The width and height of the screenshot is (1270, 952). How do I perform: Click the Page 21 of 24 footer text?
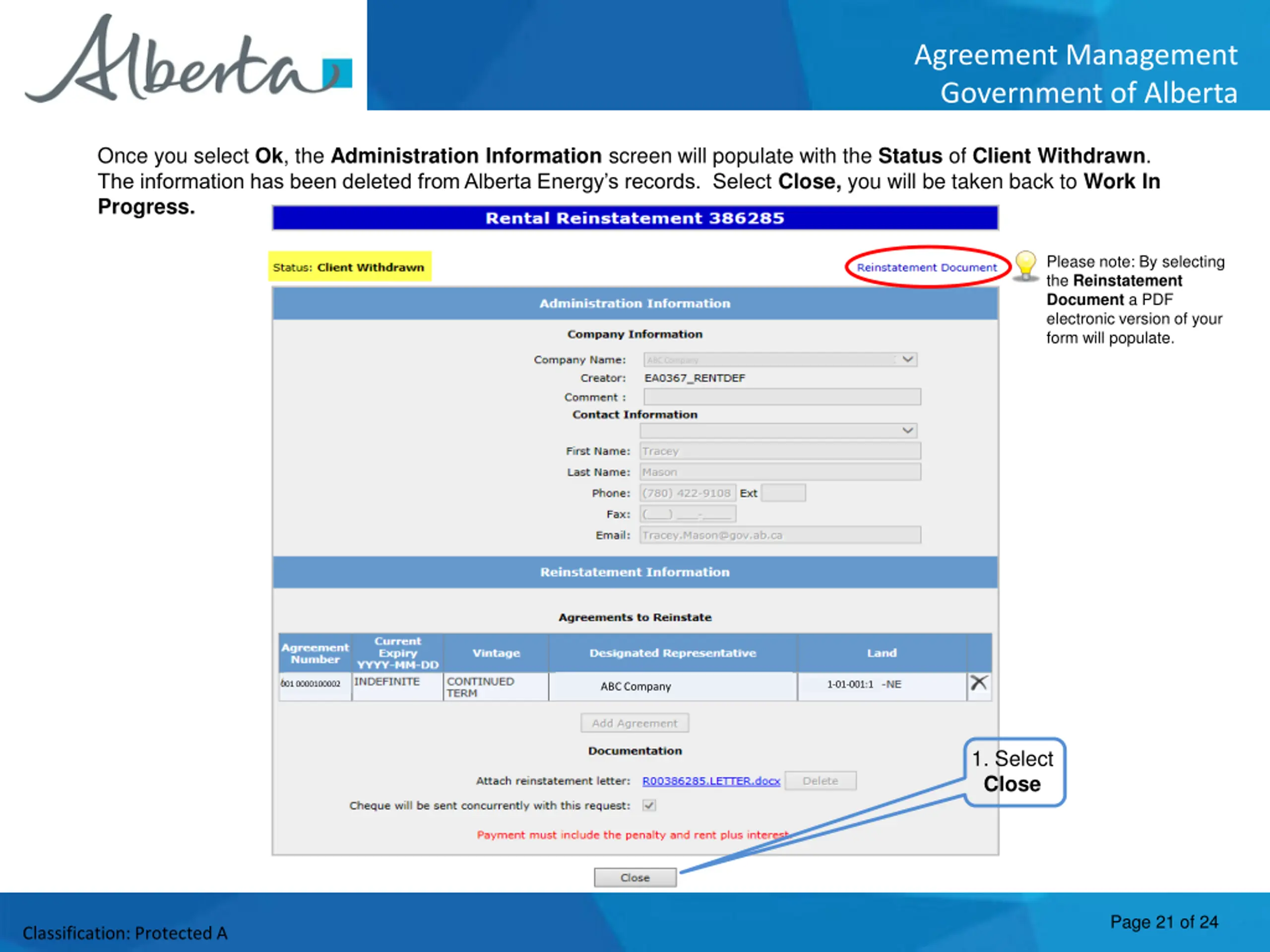coord(1164,922)
